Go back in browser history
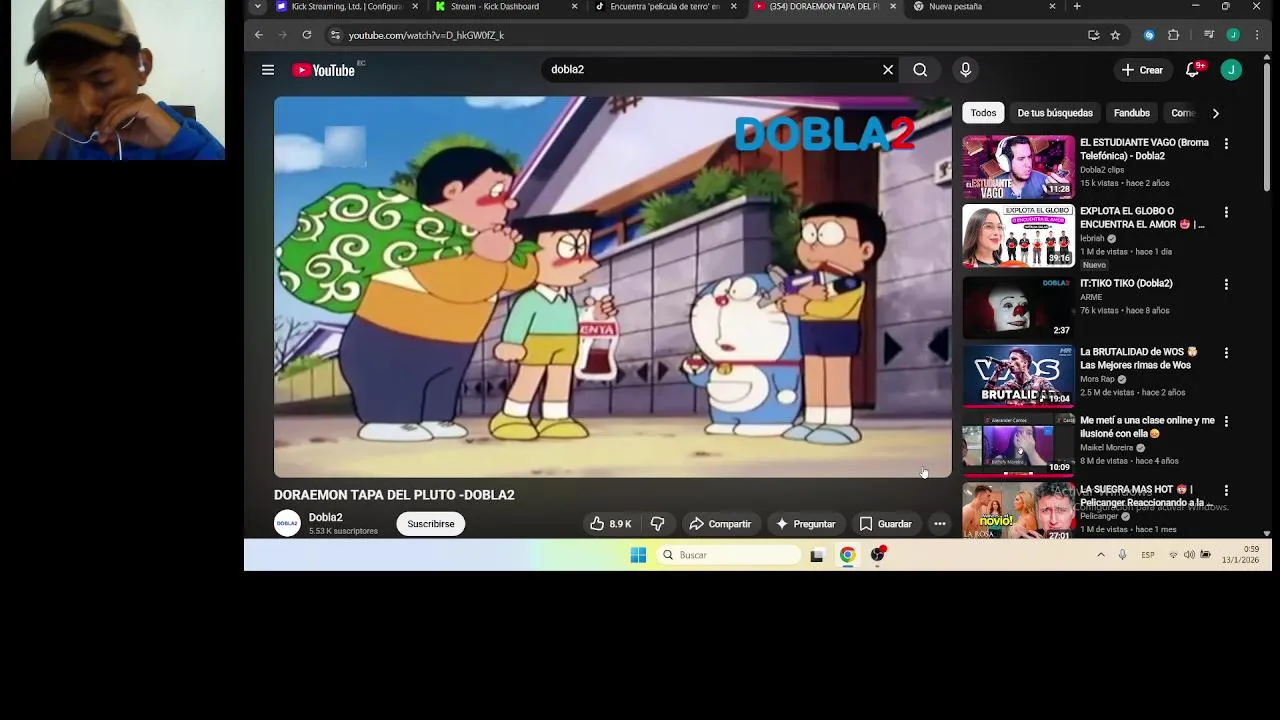The image size is (1280, 720). pyautogui.click(x=259, y=35)
